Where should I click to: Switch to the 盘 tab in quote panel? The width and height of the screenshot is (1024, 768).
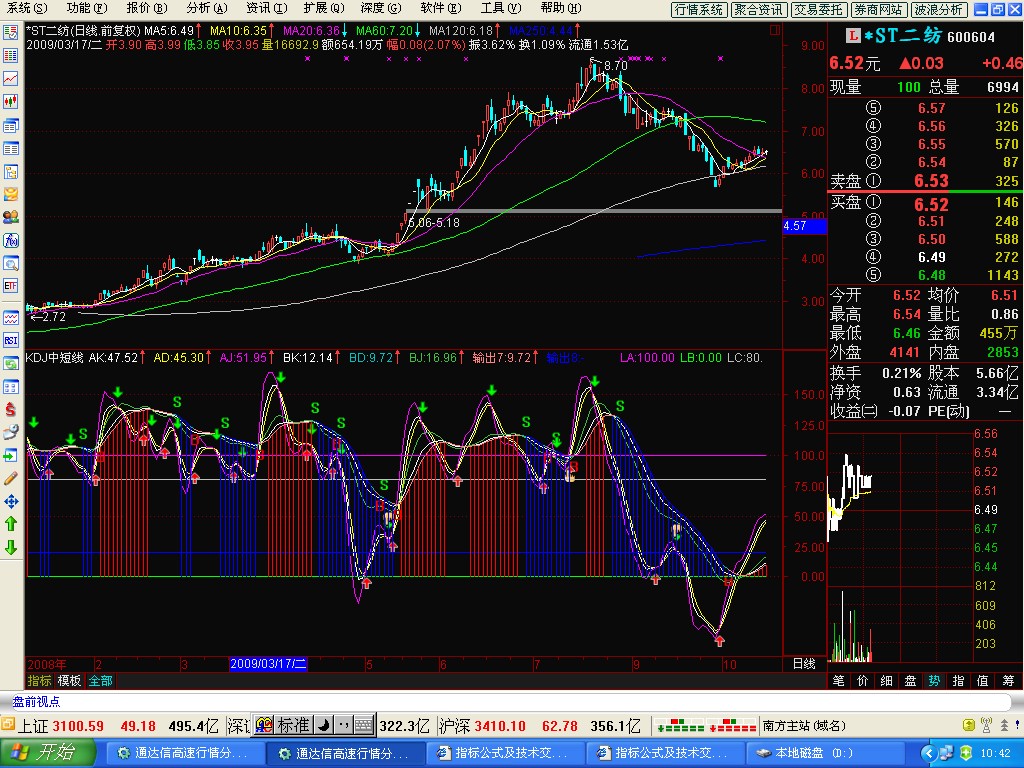point(910,680)
